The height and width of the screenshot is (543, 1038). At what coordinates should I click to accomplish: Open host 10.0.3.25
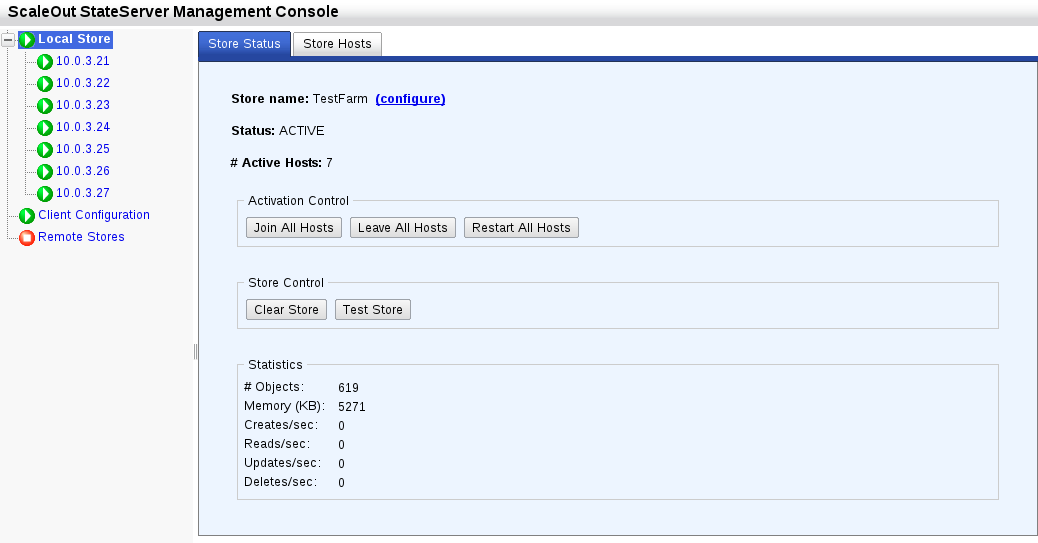pos(83,149)
